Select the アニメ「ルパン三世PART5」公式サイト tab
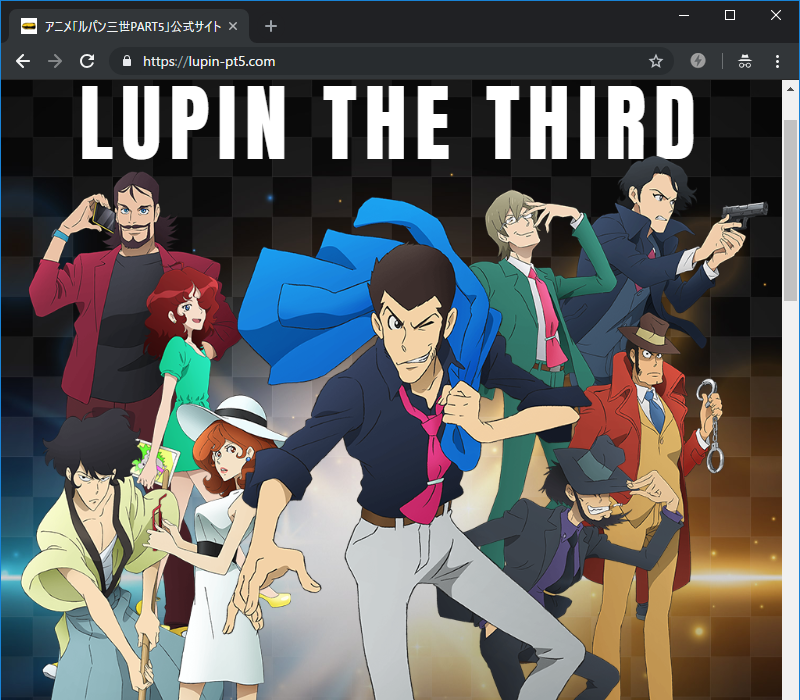The image size is (800, 700). tap(129, 27)
